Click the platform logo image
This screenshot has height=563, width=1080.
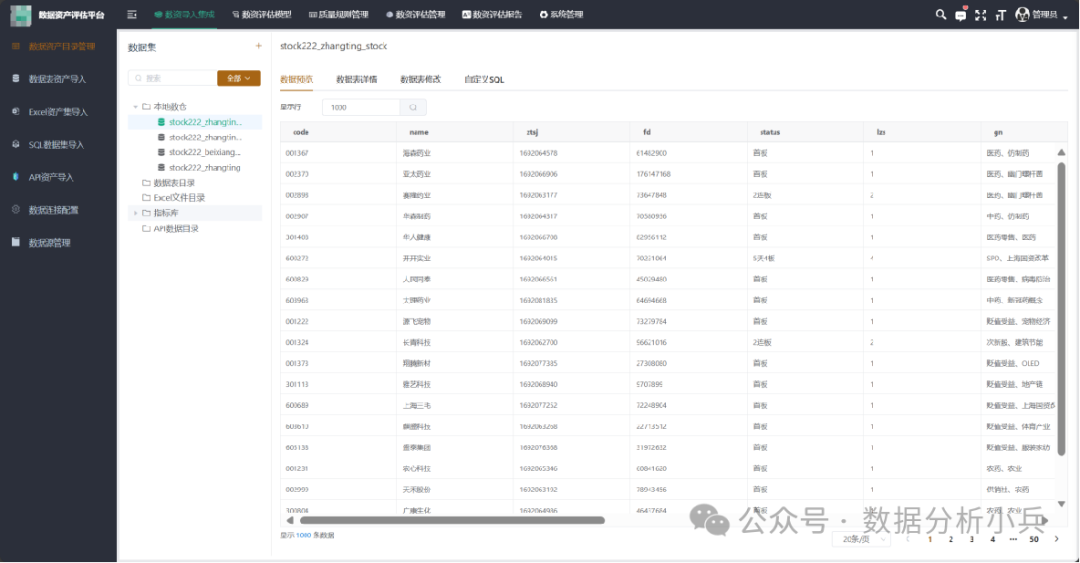(21, 14)
